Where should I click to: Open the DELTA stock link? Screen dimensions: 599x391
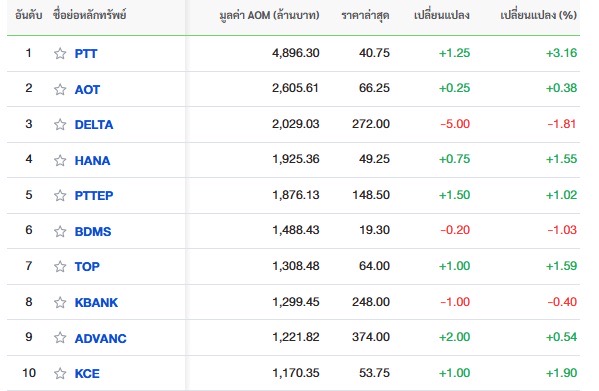94,124
